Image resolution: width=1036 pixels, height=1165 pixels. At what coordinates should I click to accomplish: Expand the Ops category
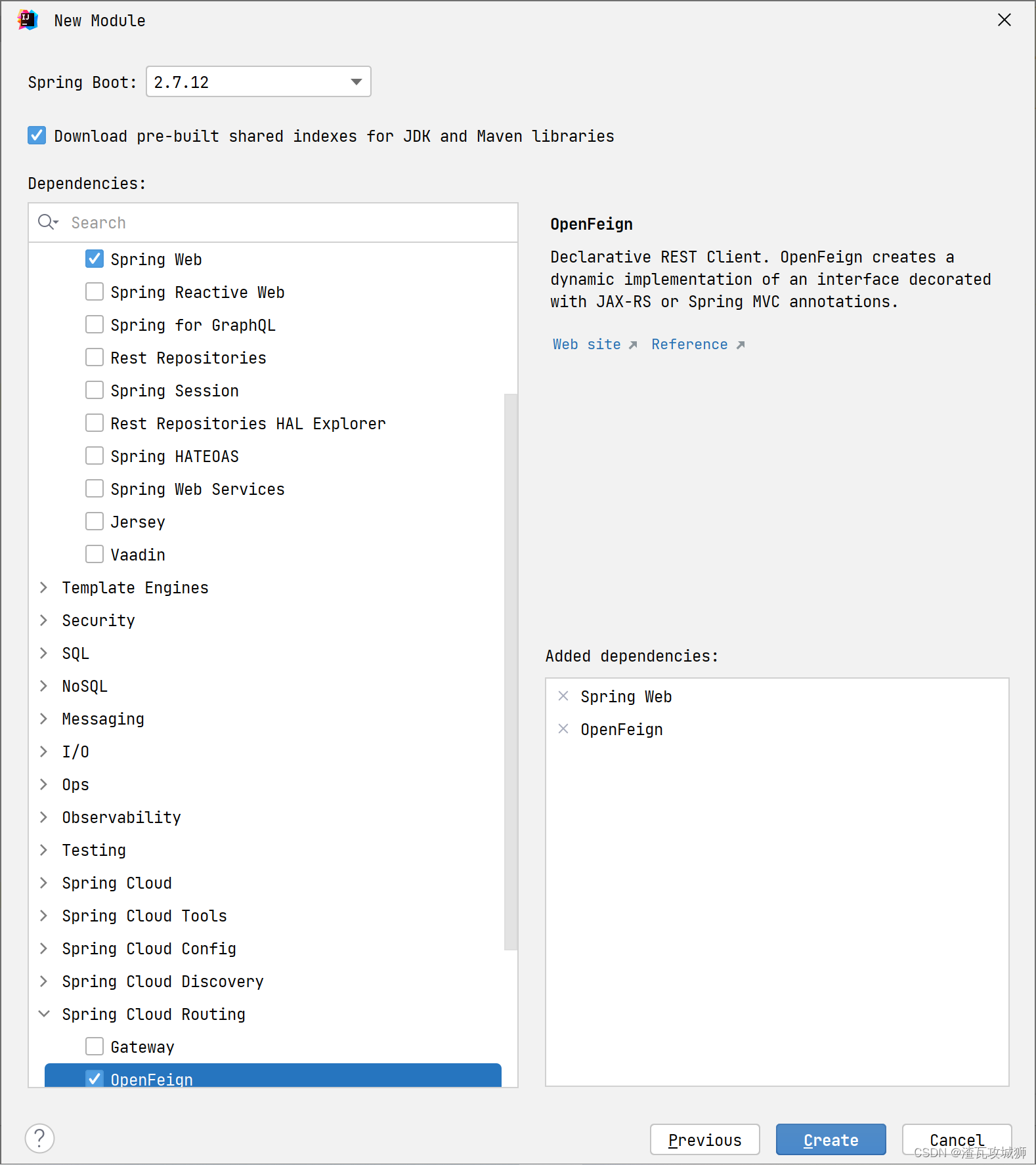[44, 784]
